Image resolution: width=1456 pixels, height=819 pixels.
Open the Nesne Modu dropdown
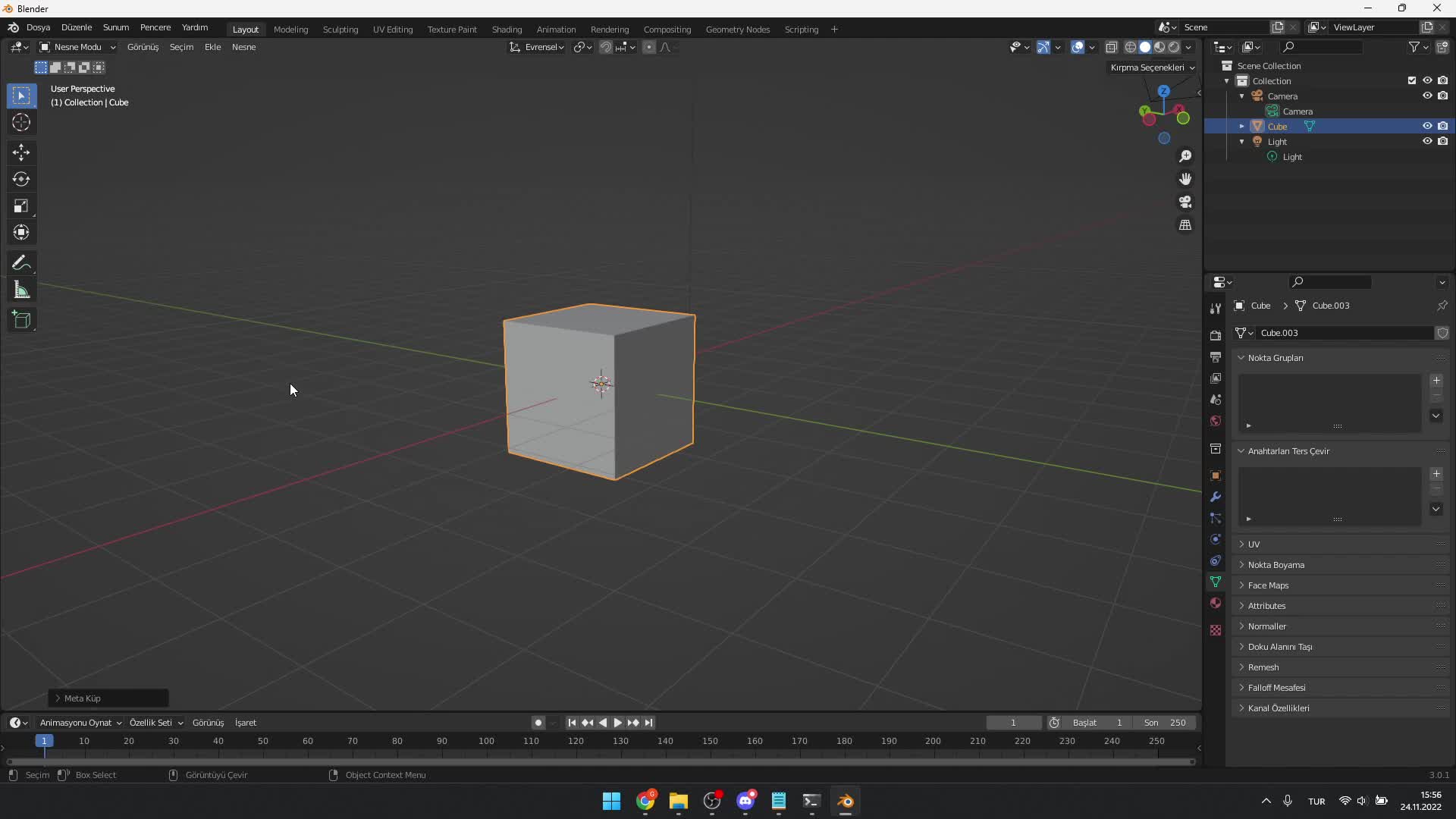click(78, 47)
